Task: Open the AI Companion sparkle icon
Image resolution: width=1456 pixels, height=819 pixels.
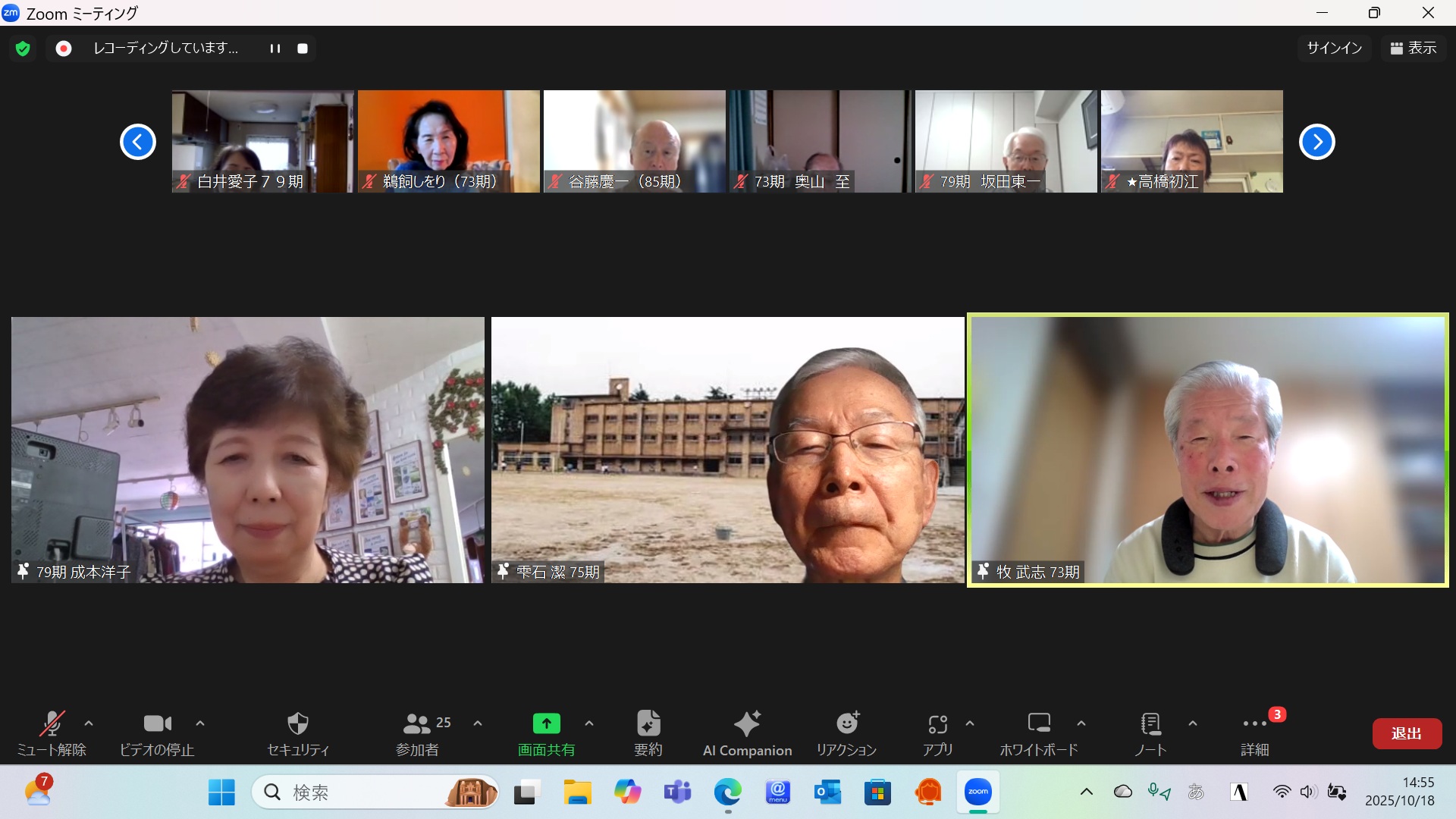Action: point(747,724)
